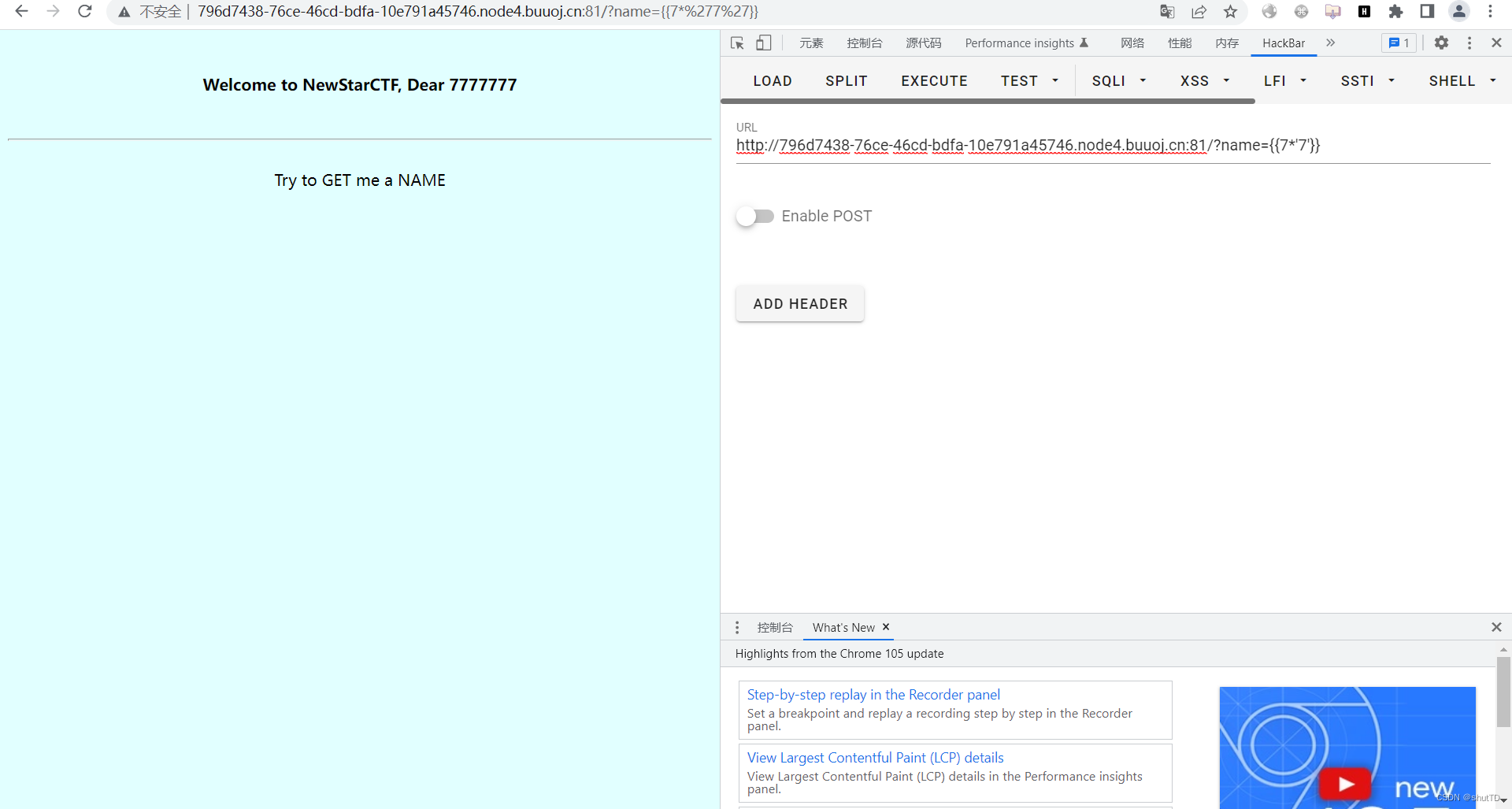The width and height of the screenshot is (1512, 809).
Task: Select the inspect element tool in DevTools
Action: tap(737, 43)
